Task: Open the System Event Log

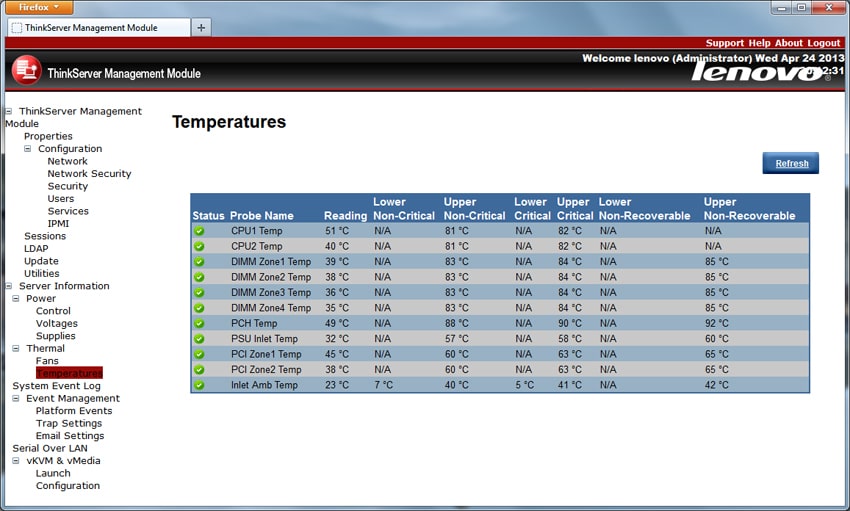Action: [56, 386]
